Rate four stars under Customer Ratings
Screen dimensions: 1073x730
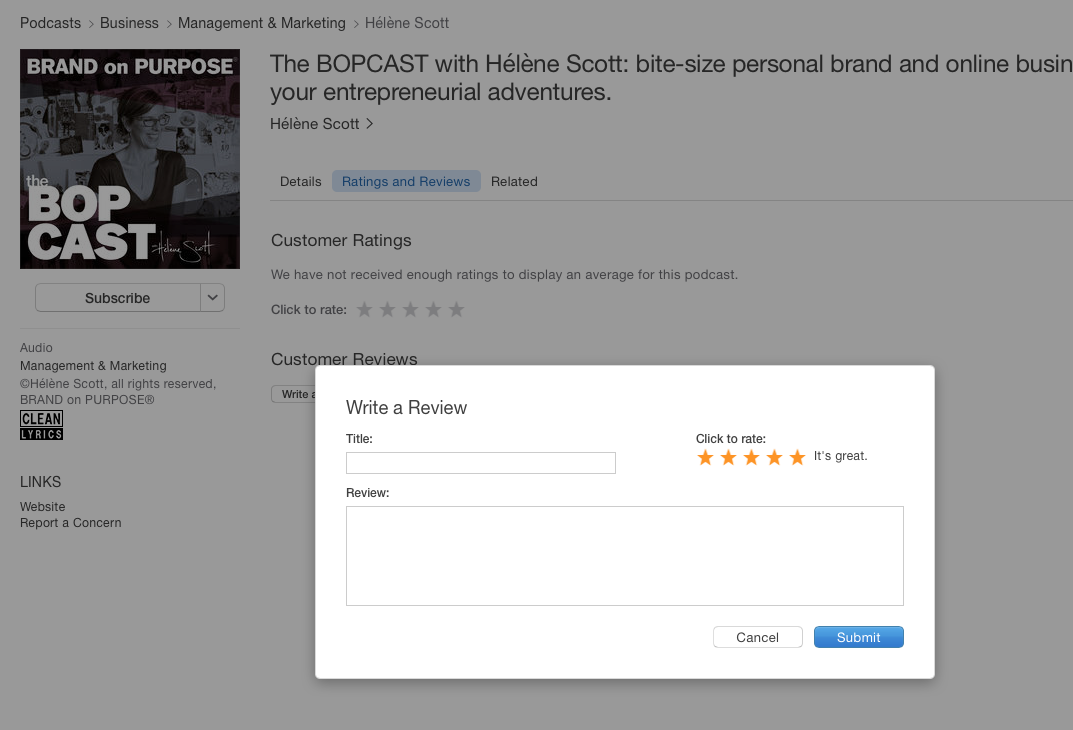point(433,309)
